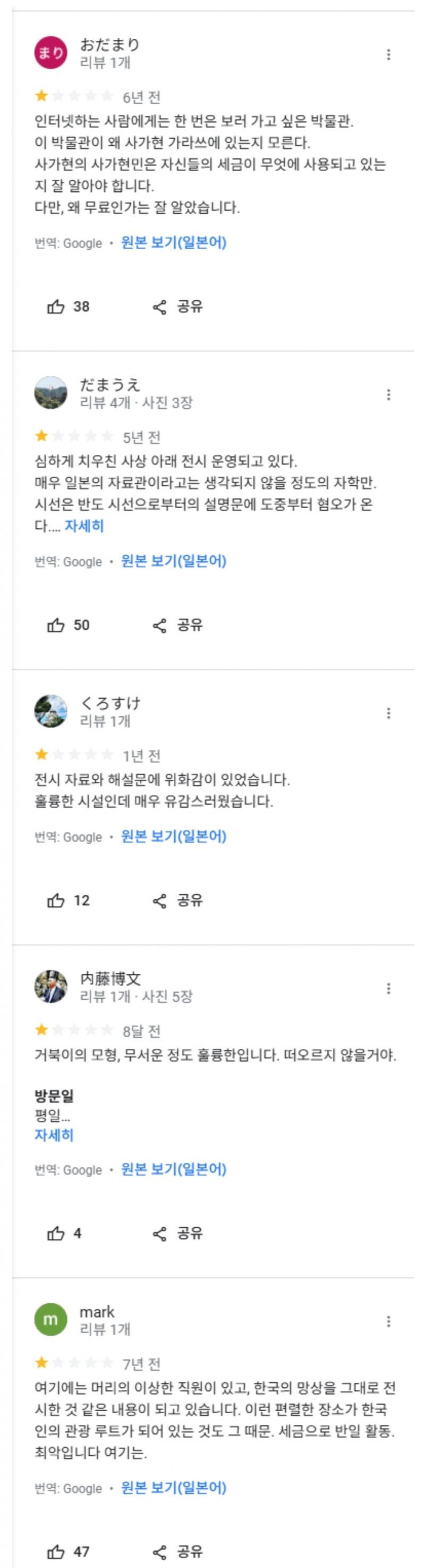Open 内藤博文's profile avatar
This screenshot has height=1568, width=425.
50,986
